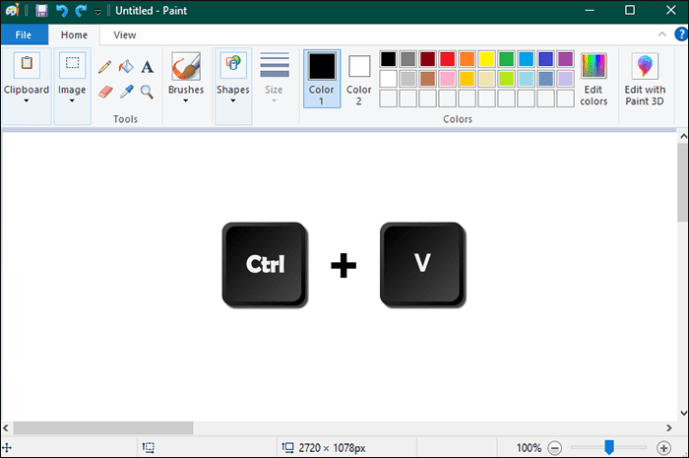Click the Clipboard paste icon
The width and height of the screenshot is (689, 458).
pyautogui.click(x=27, y=65)
